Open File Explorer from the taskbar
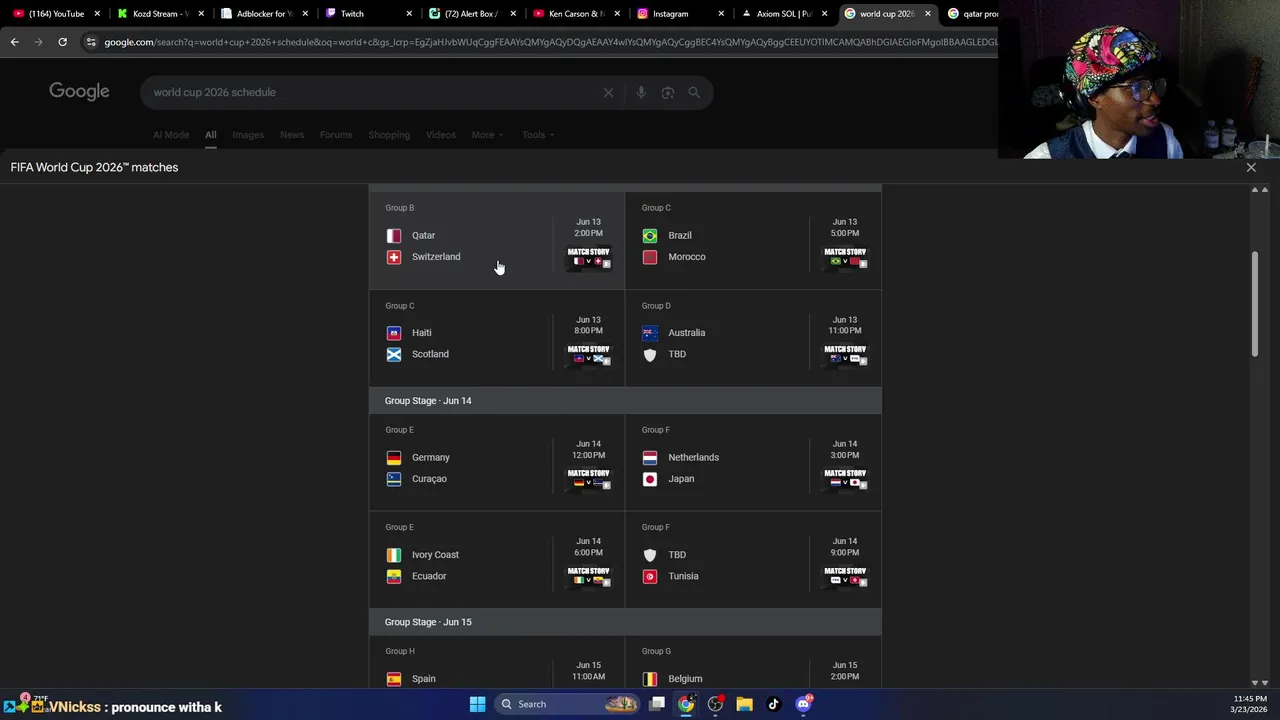The height and width of the screenshot is (720, 1280). 744,704
